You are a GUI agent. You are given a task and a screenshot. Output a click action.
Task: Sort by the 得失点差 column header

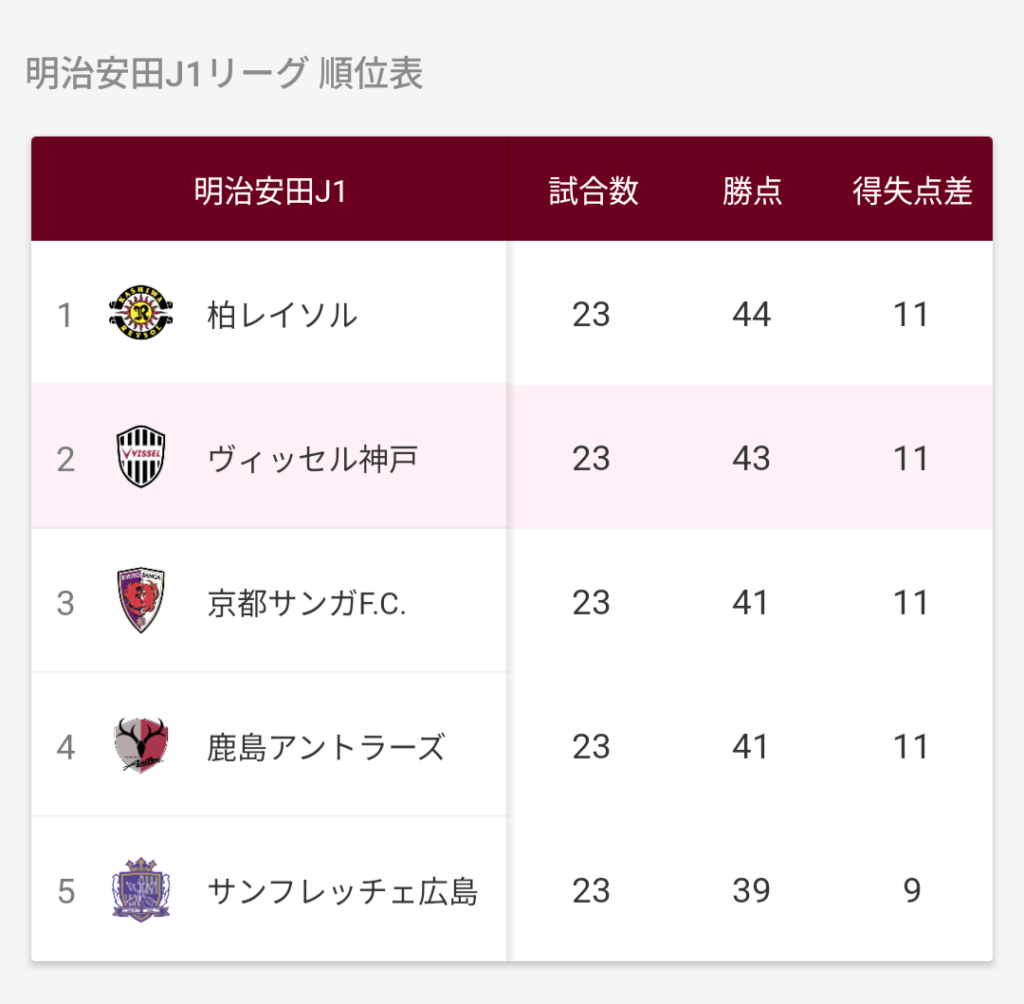[x=912, y=191]
